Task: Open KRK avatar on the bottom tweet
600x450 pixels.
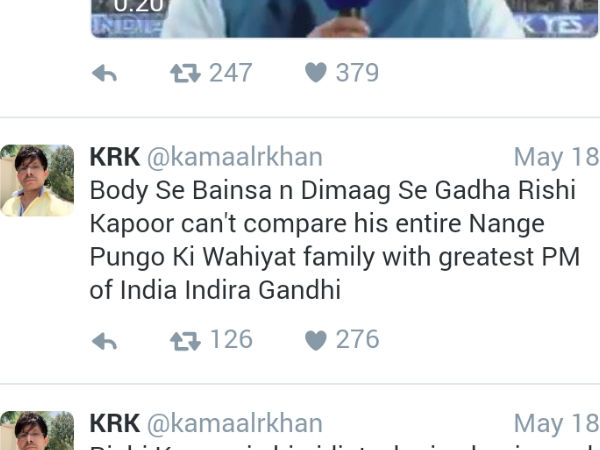Action: tap(37, 430)
